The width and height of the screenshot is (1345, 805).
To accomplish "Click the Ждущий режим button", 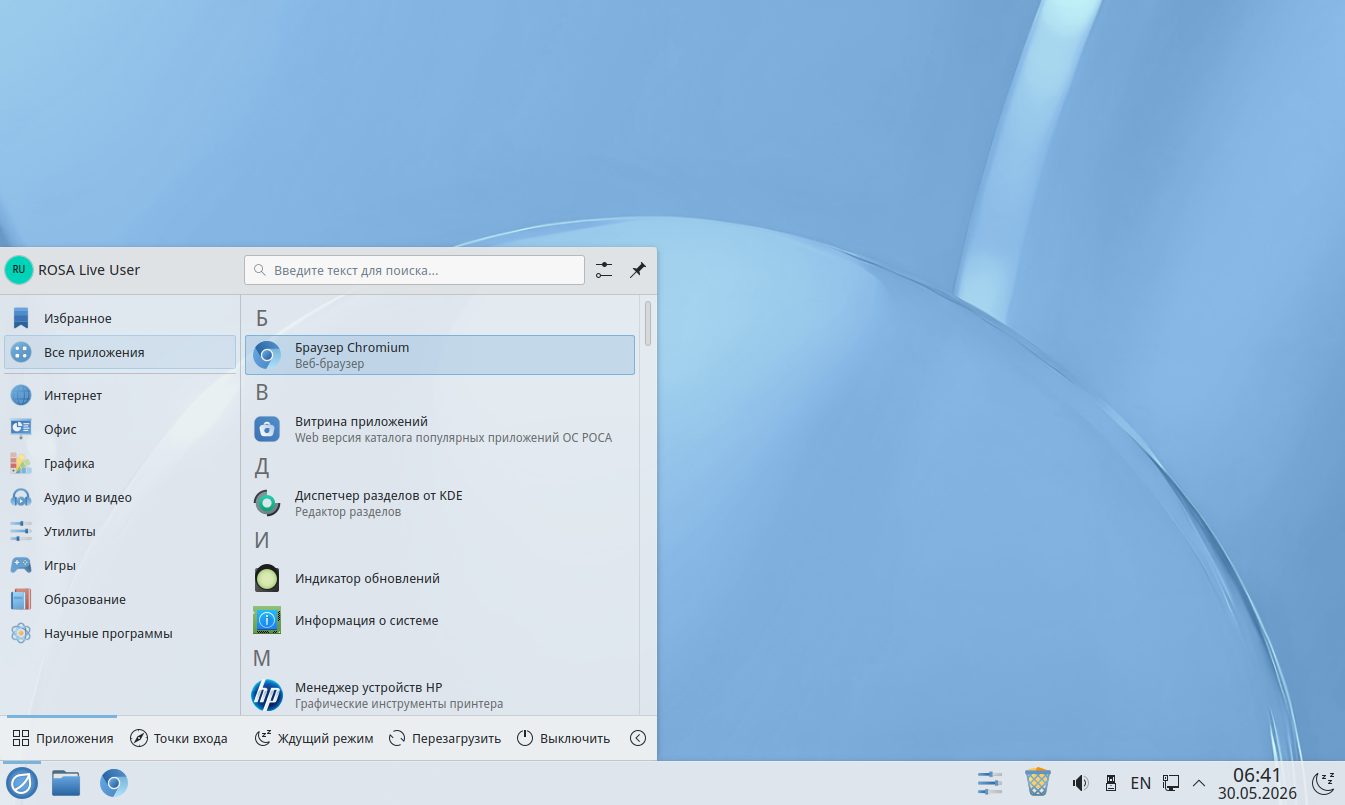I will pos(314,738).
